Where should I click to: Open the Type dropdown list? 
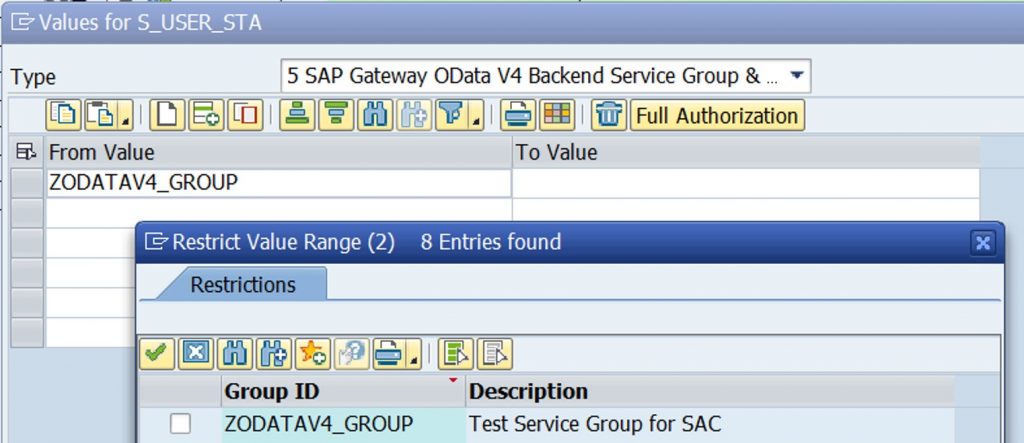coord(796,76)
